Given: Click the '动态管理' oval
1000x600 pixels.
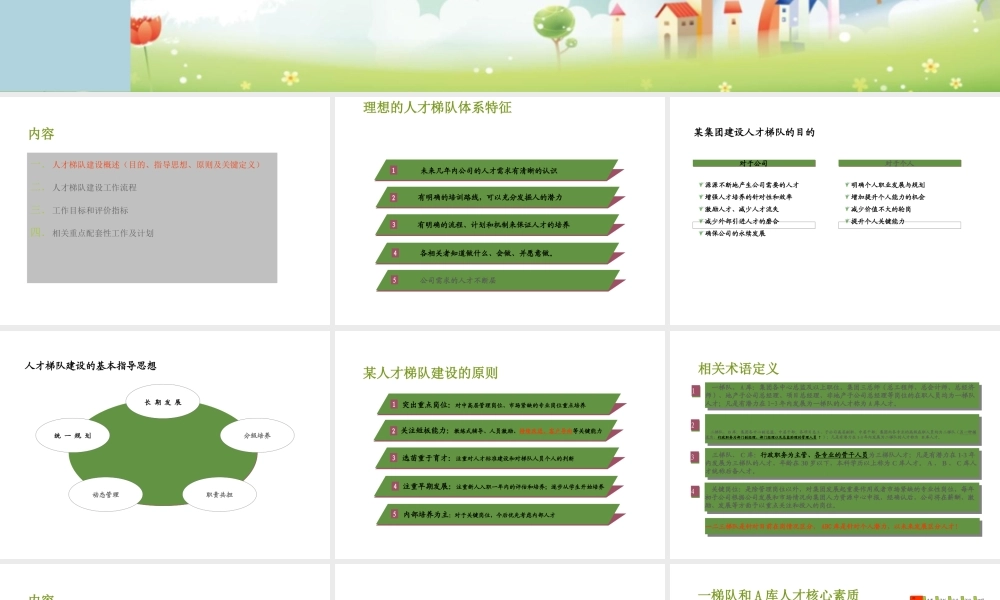Looking at the screenshot, I should (105, 494).
